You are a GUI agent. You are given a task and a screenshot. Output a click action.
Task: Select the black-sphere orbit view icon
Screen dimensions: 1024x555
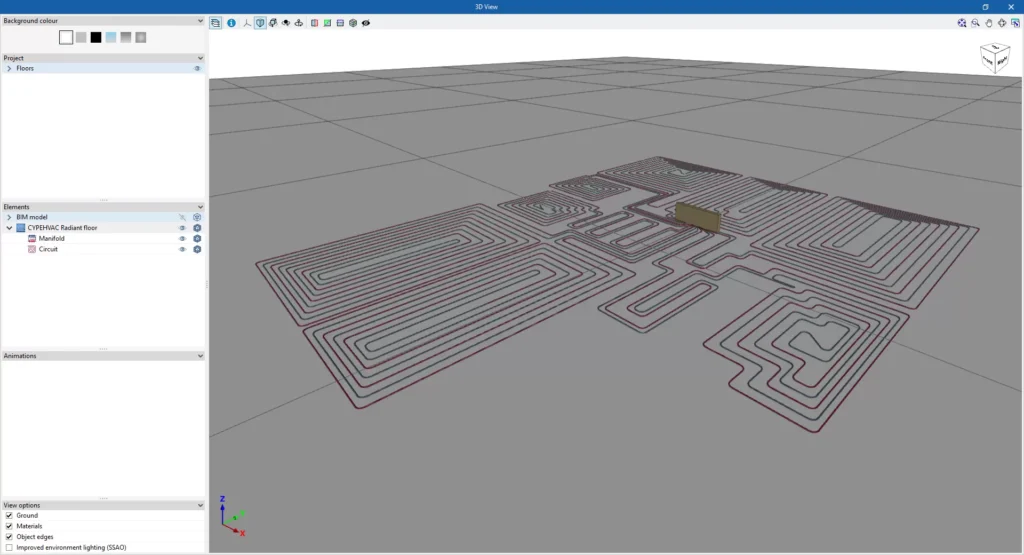[286, 23]
